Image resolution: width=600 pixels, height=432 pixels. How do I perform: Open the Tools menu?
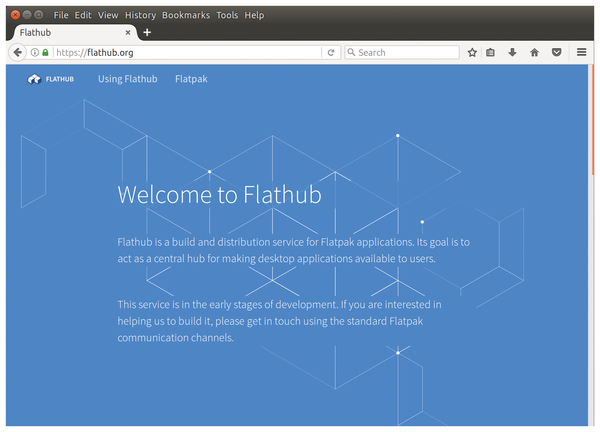click(227, 15)
